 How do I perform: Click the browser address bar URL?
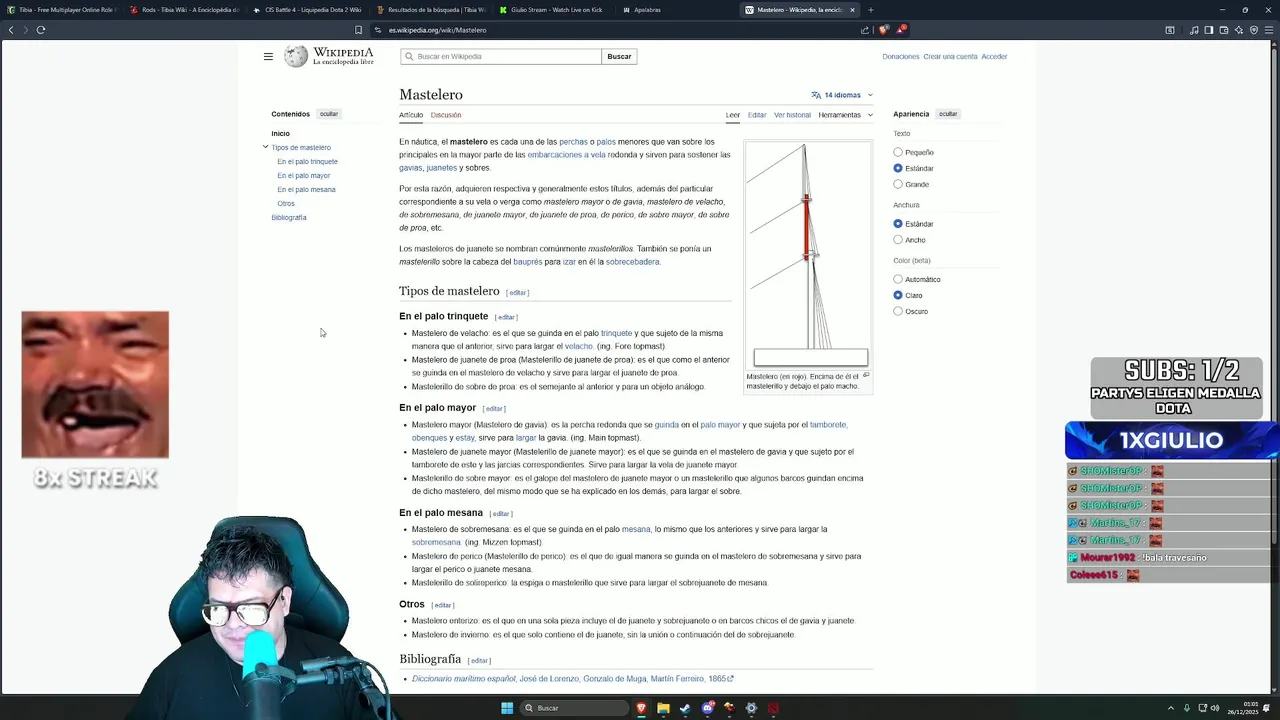pos(437,30)
